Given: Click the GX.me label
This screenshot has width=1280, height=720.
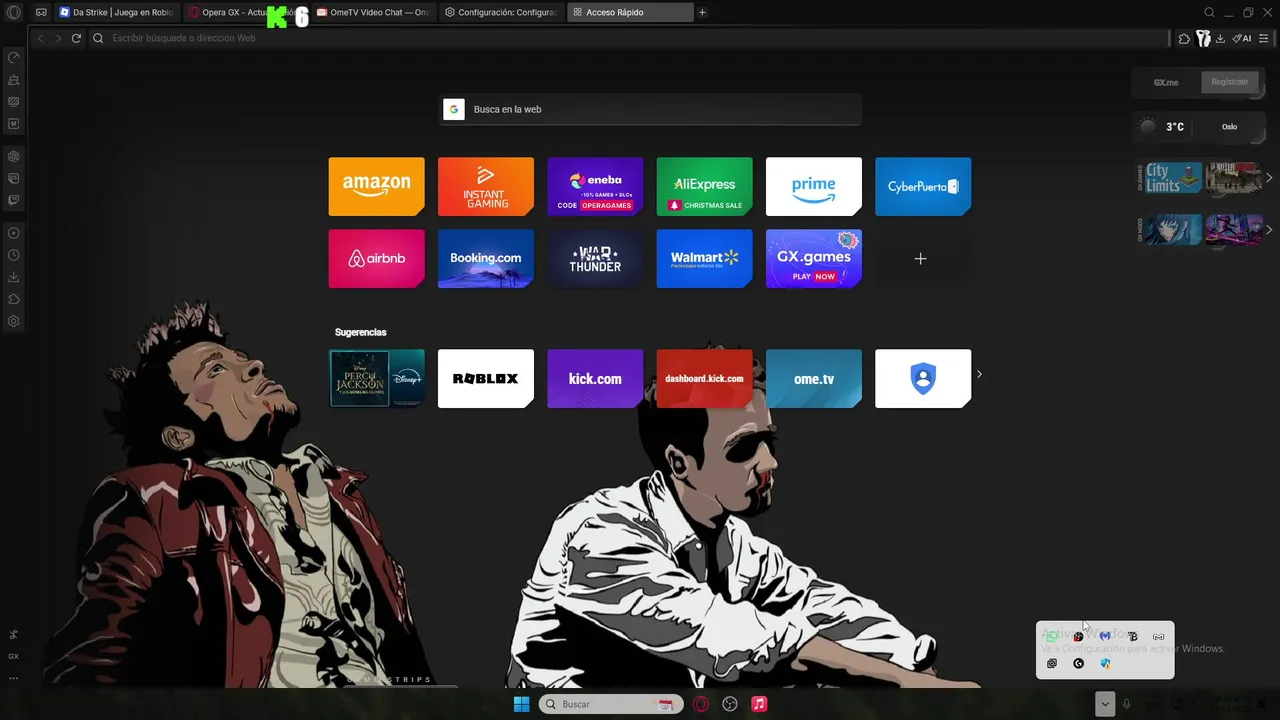Looking at the screenshot, I should click(x=1166, y=82).
